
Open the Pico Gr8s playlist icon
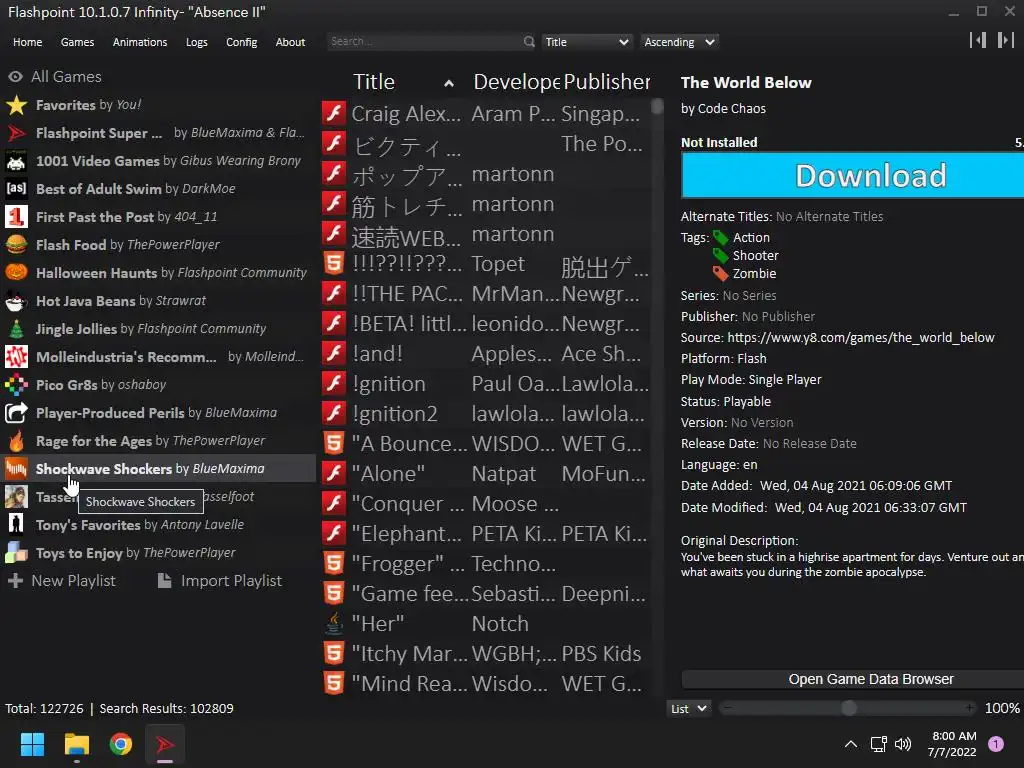click(16, 385)
